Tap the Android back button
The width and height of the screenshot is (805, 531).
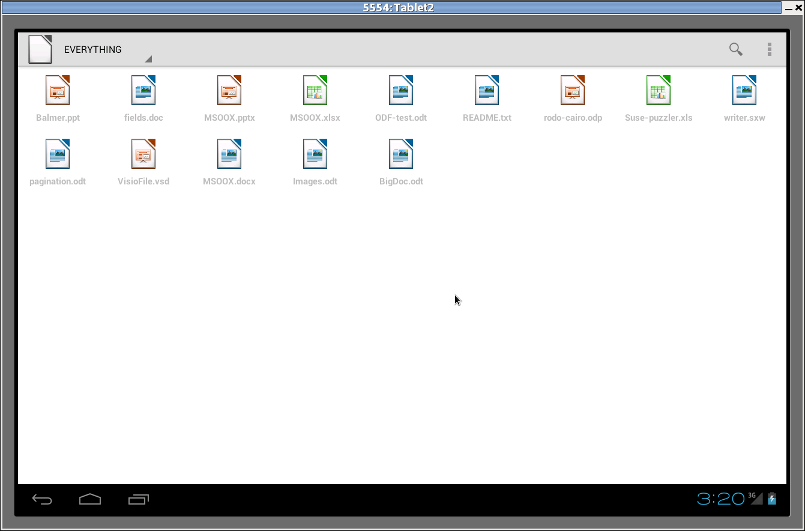(42, 499)
